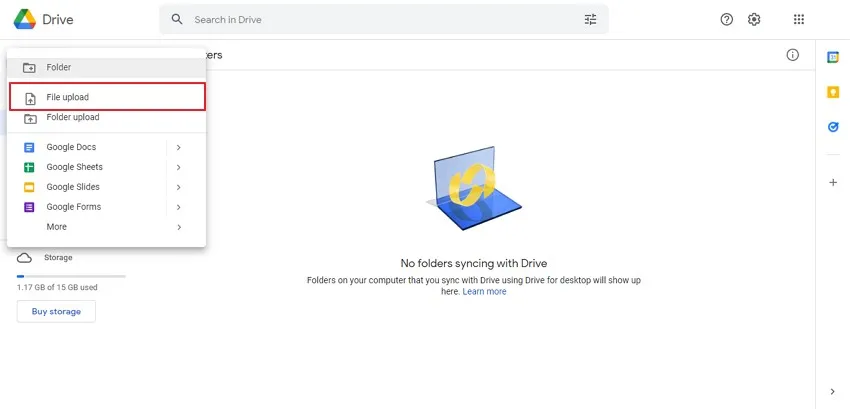Follow the Learn more link

click(484, 291)
